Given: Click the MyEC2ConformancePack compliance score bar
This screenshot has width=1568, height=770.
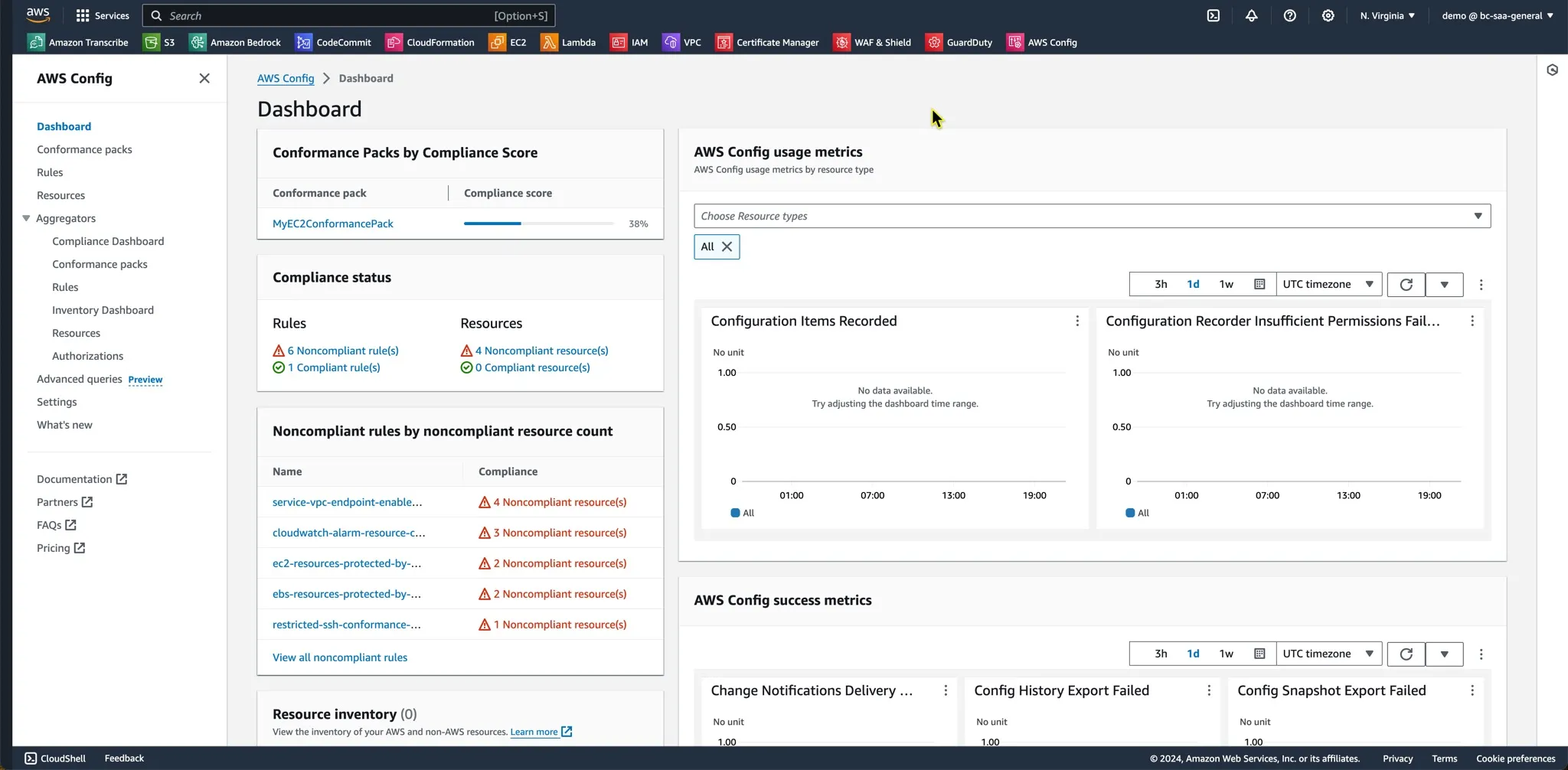Looking at the screenshot, I should [538, 223].
